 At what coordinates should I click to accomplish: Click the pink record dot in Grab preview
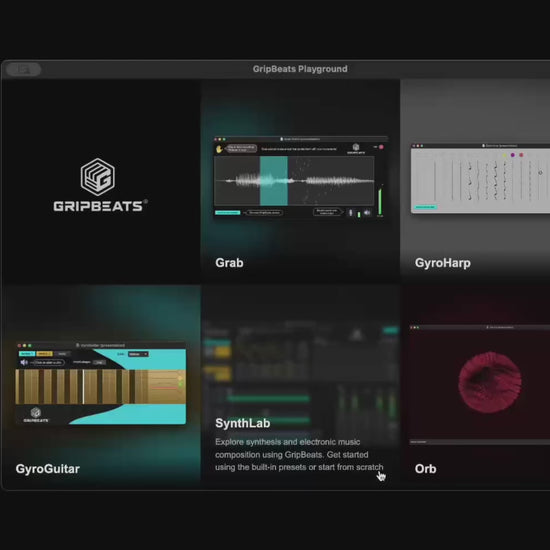pyautogui.click(x=381, y=147)
